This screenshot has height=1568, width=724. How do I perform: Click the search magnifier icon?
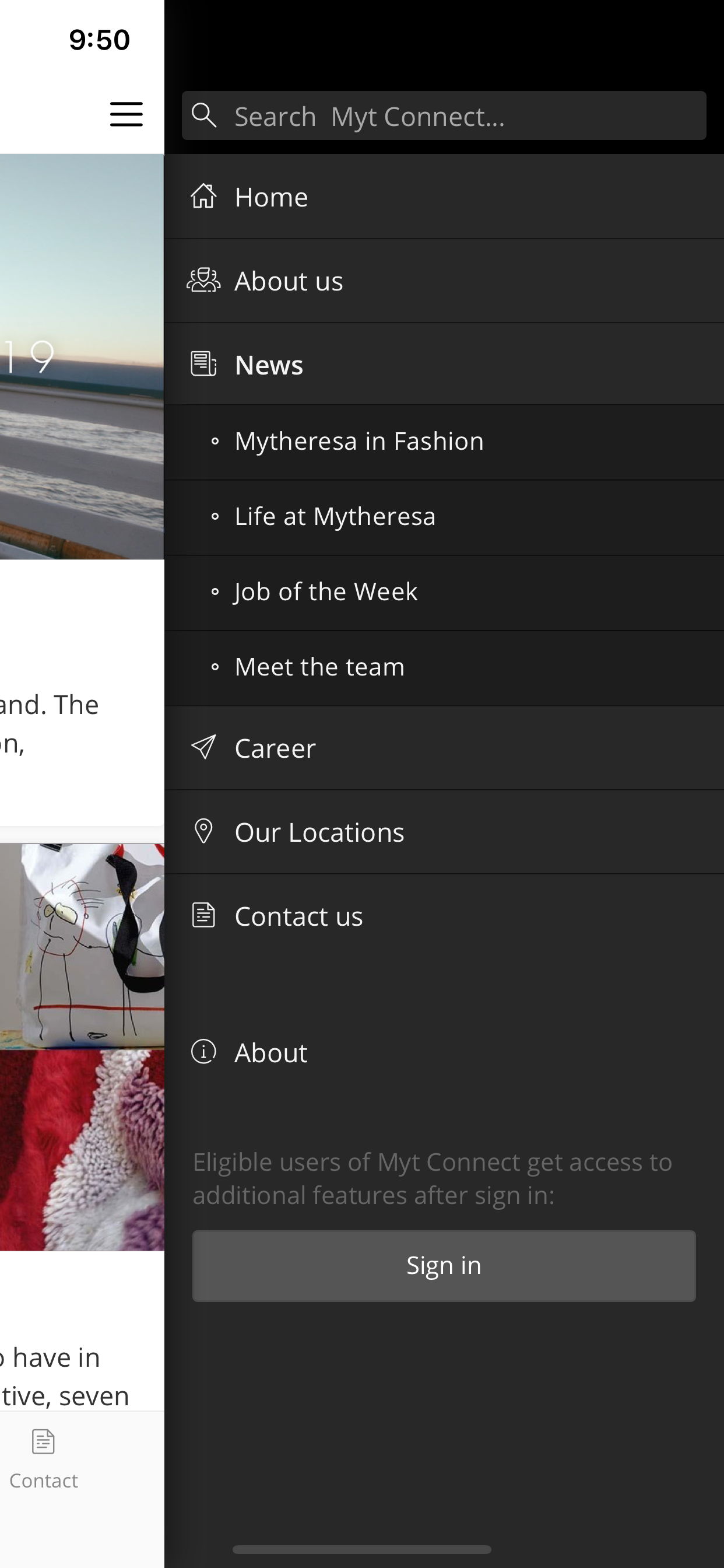click(204, 115)
